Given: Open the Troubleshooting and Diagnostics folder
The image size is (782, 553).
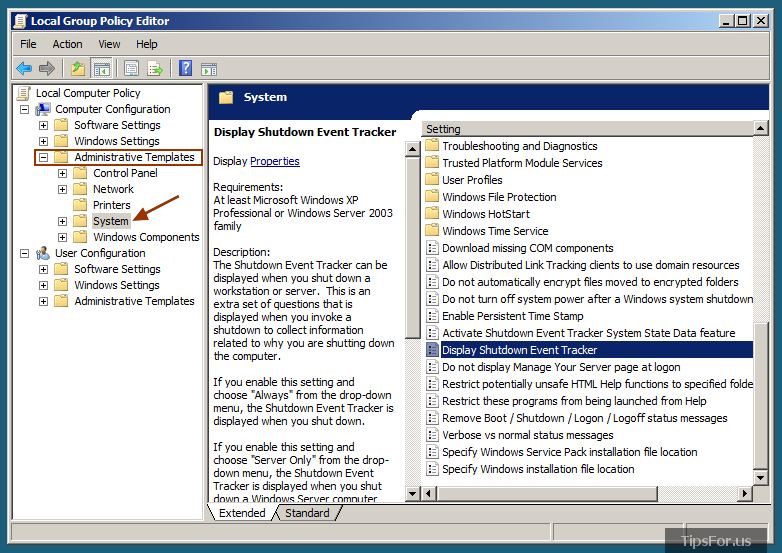Looking at the screenshot, I should pos(520,146).
